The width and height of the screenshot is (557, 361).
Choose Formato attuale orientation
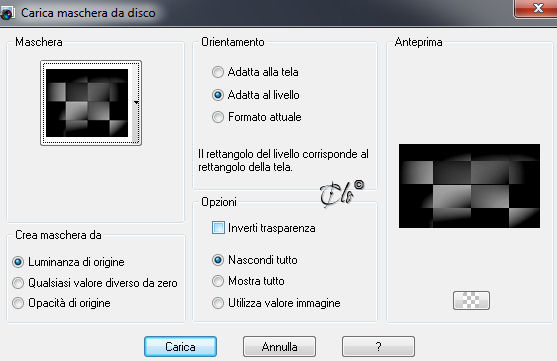click(256, 117)
